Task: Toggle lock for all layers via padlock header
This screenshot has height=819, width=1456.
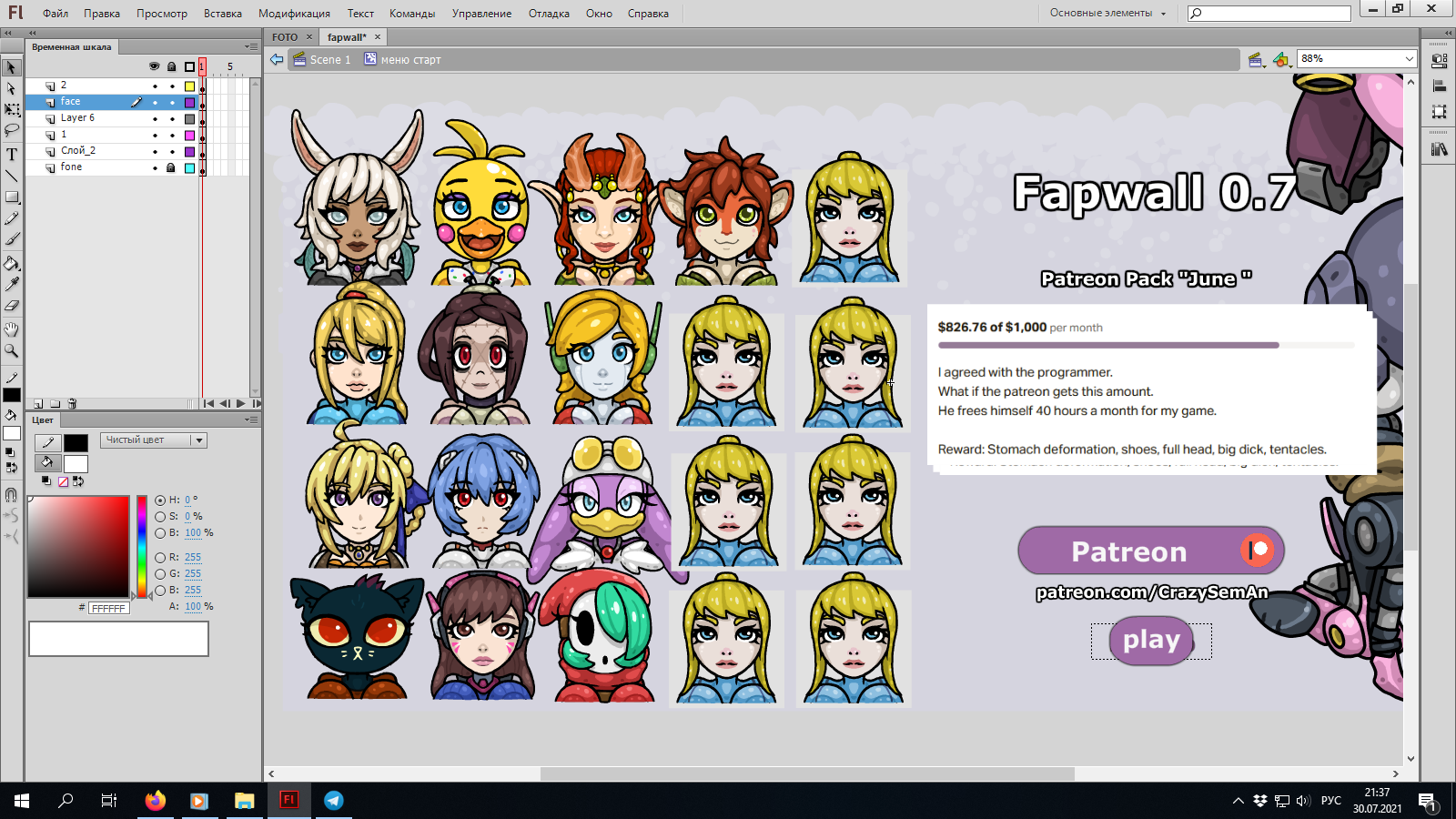Action: (171, 66)
